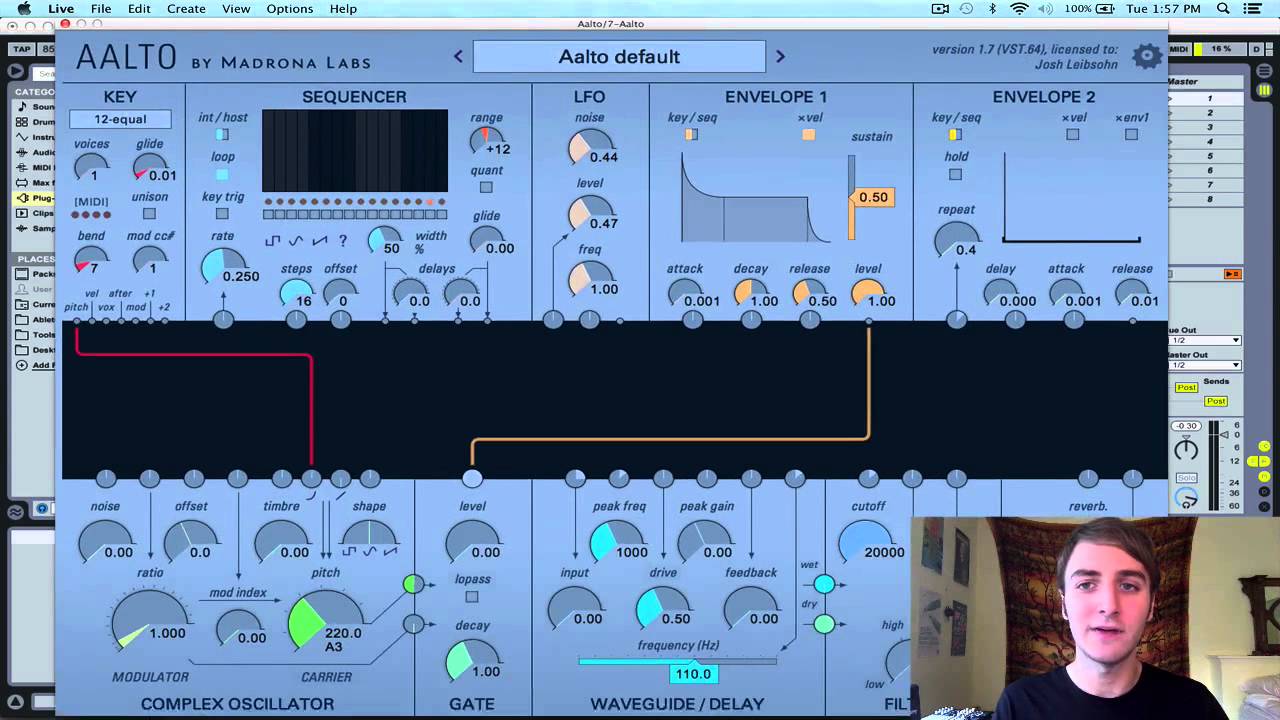
Task: Click the Envelope 1 sustain slider
Action: pos(852,197)
